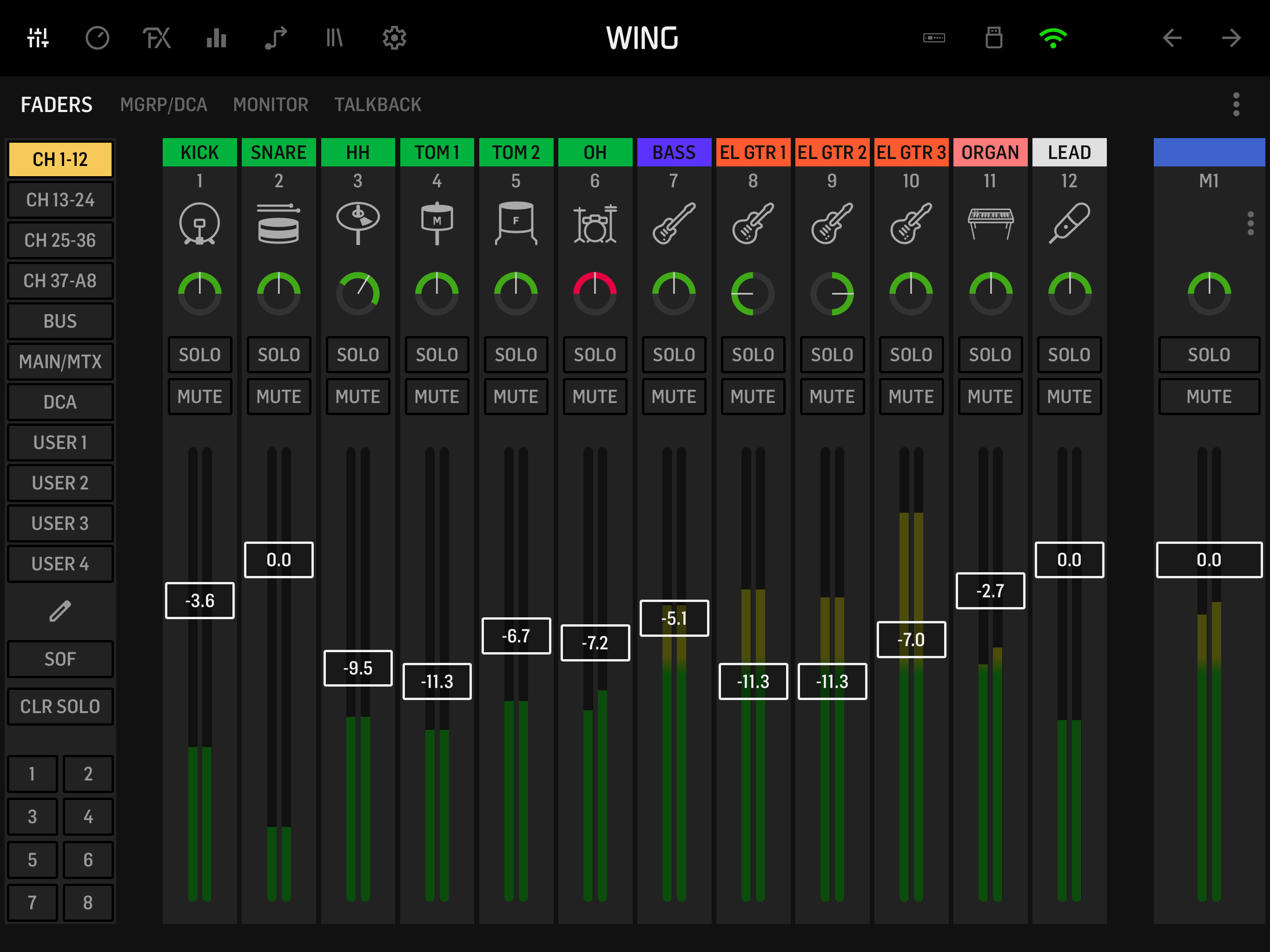This screenshot has height=952, width=1270.
Task: Go forward with the right arrow
Action: coord(1231,38)
